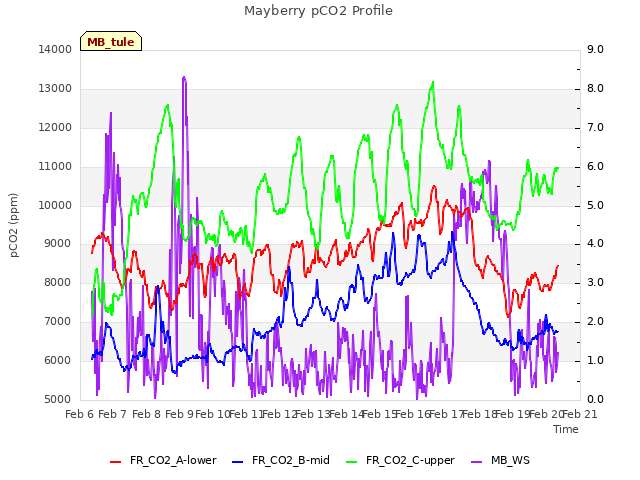Click the 9000 left axis tick label
Viewport: 640px width, 480px height.
tap(58, 244)
